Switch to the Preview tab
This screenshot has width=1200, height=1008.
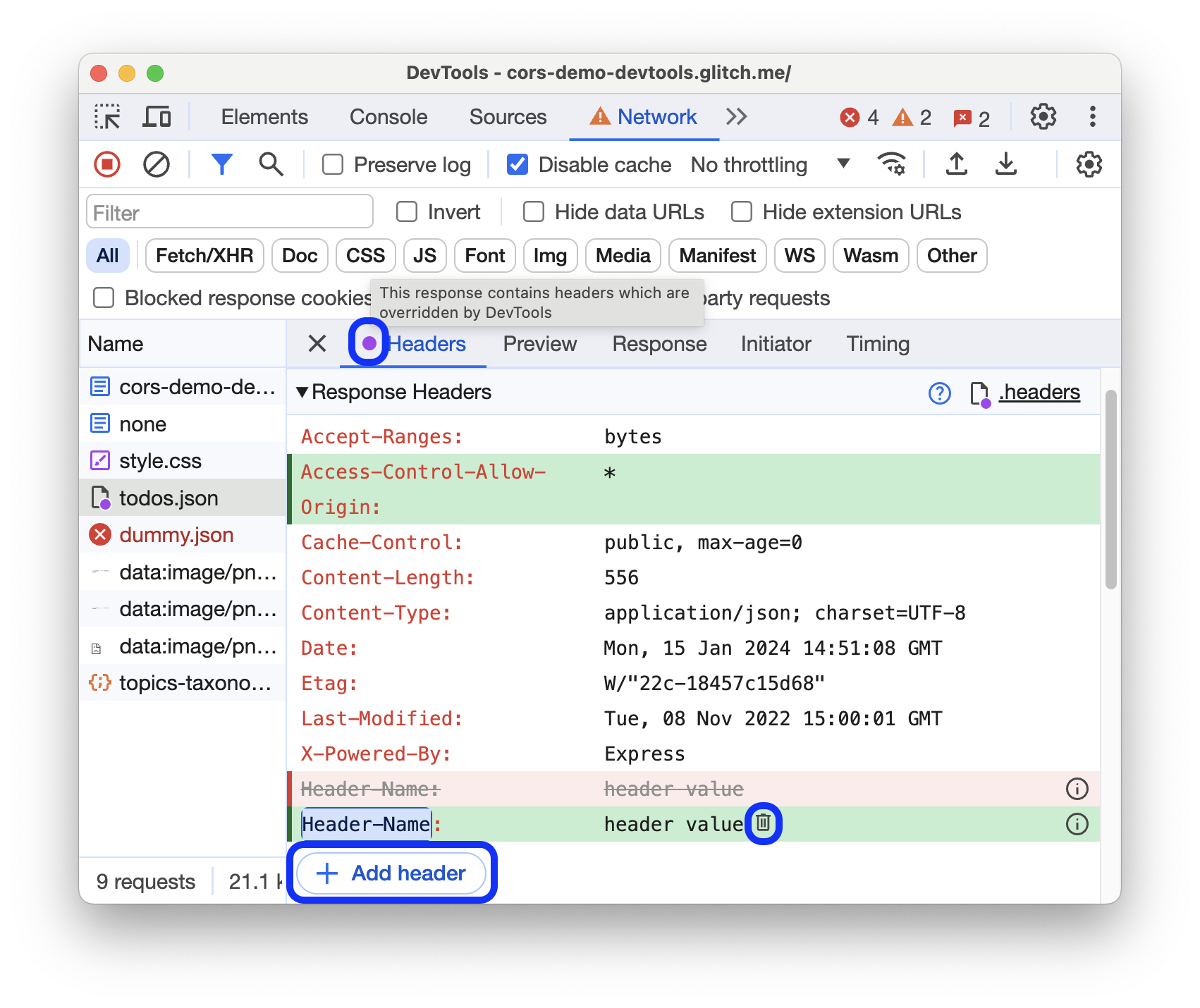point(539,344)
